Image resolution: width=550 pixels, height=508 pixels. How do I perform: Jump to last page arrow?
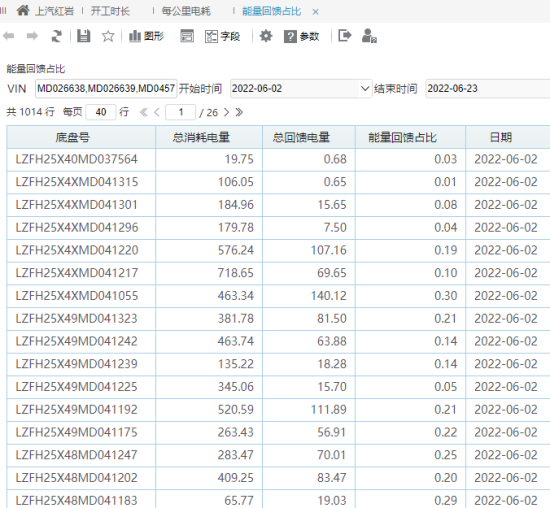pyautogui.click(x=239, y=112)
